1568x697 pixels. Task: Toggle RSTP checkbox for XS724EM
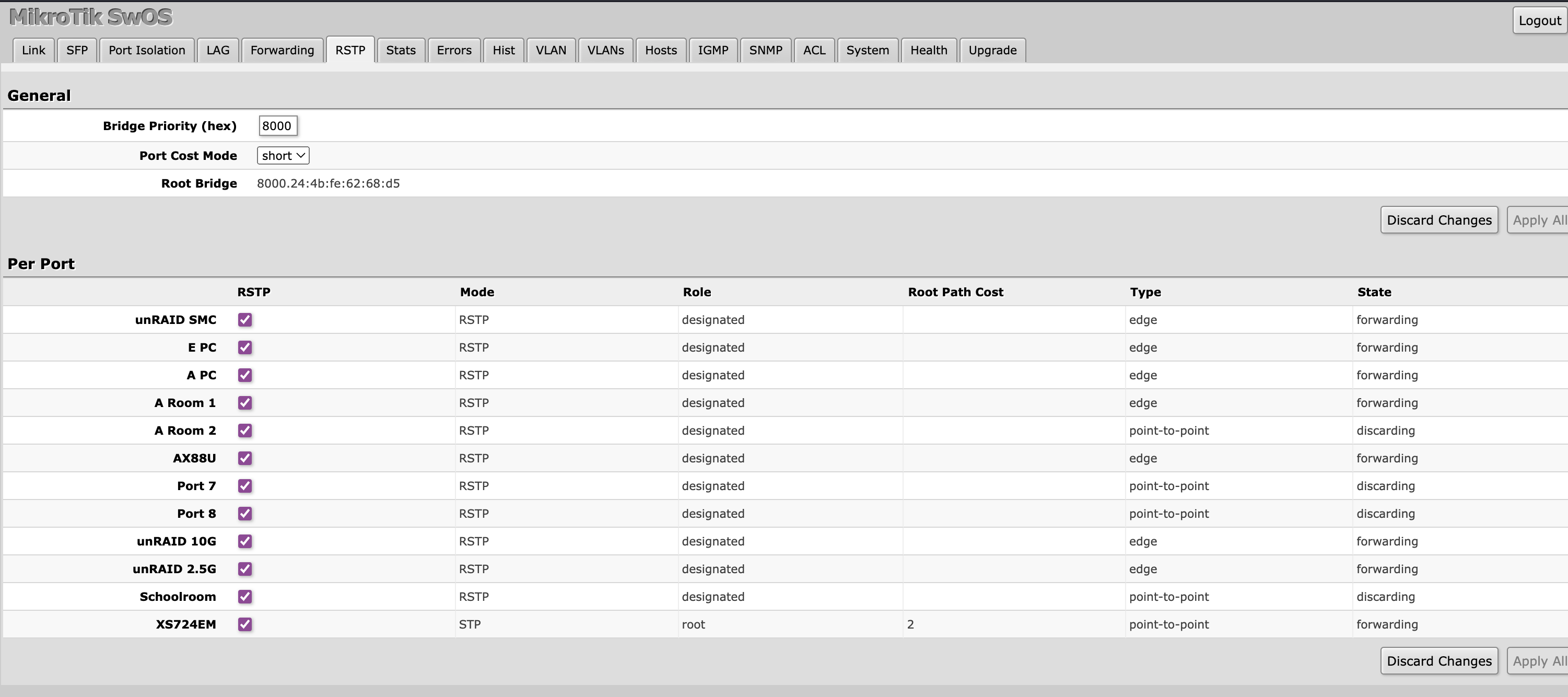tap(244, 624)
